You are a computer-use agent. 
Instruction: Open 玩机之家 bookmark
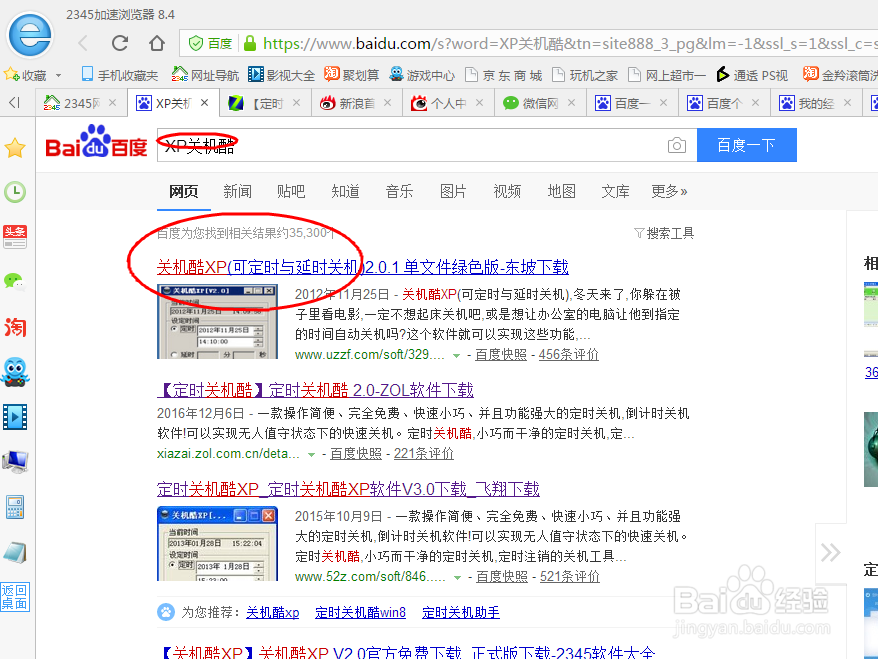point(585,74)
